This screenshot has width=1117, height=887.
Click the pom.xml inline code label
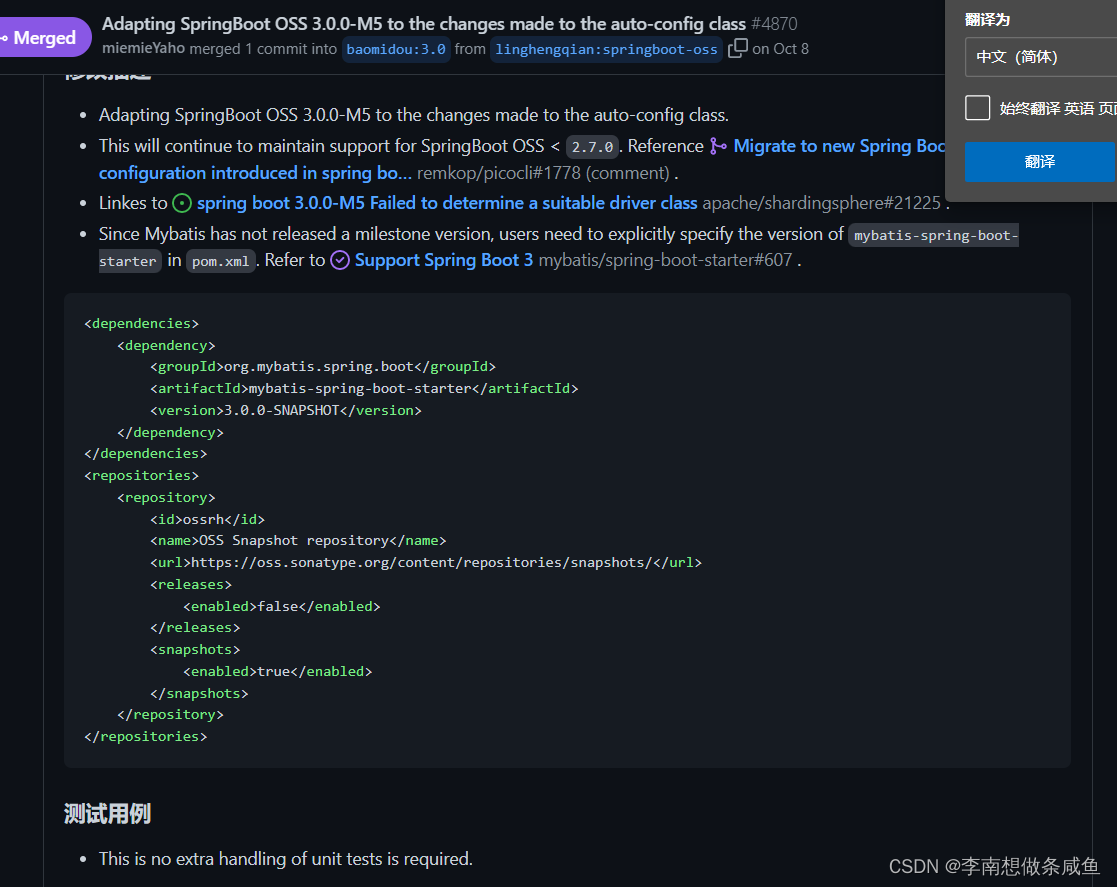coord(220,261)
